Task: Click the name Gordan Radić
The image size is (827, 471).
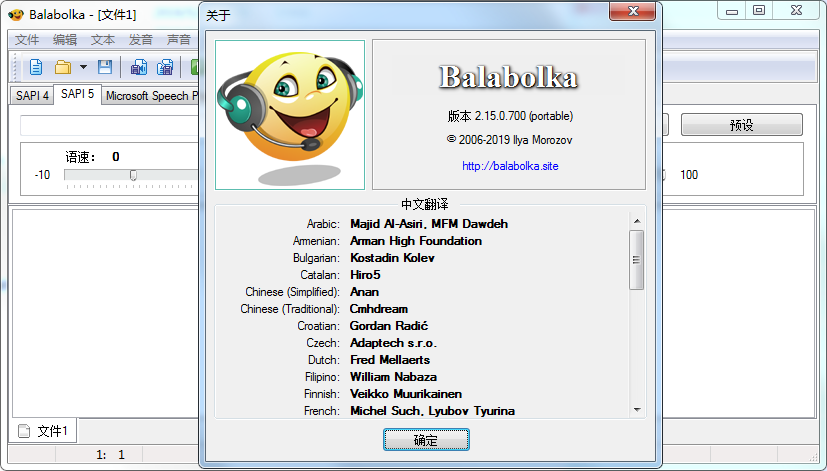Action: click(x=389, y=325)
